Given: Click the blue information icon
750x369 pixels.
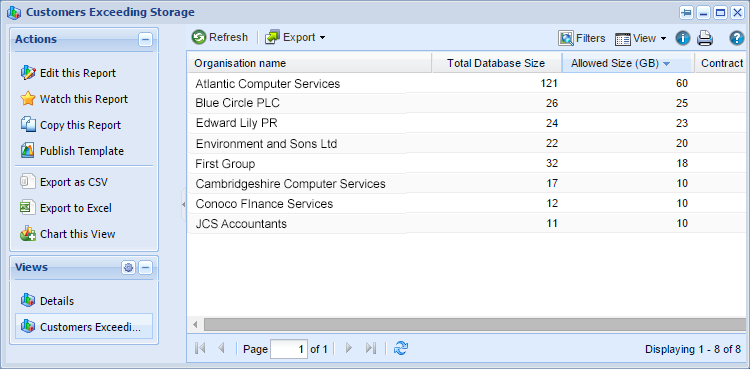Looking at the screenshot, I should (683, 38).
